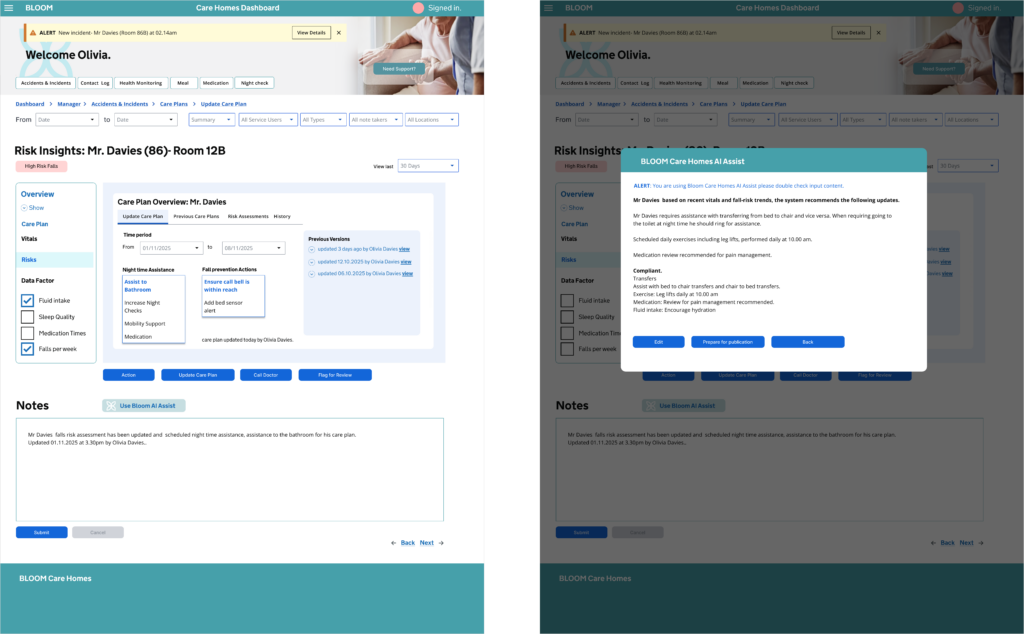Screen dimensions: 1024x634
Task: Click the user avatar beside the bright Signed in text
Action: [418, 8]
